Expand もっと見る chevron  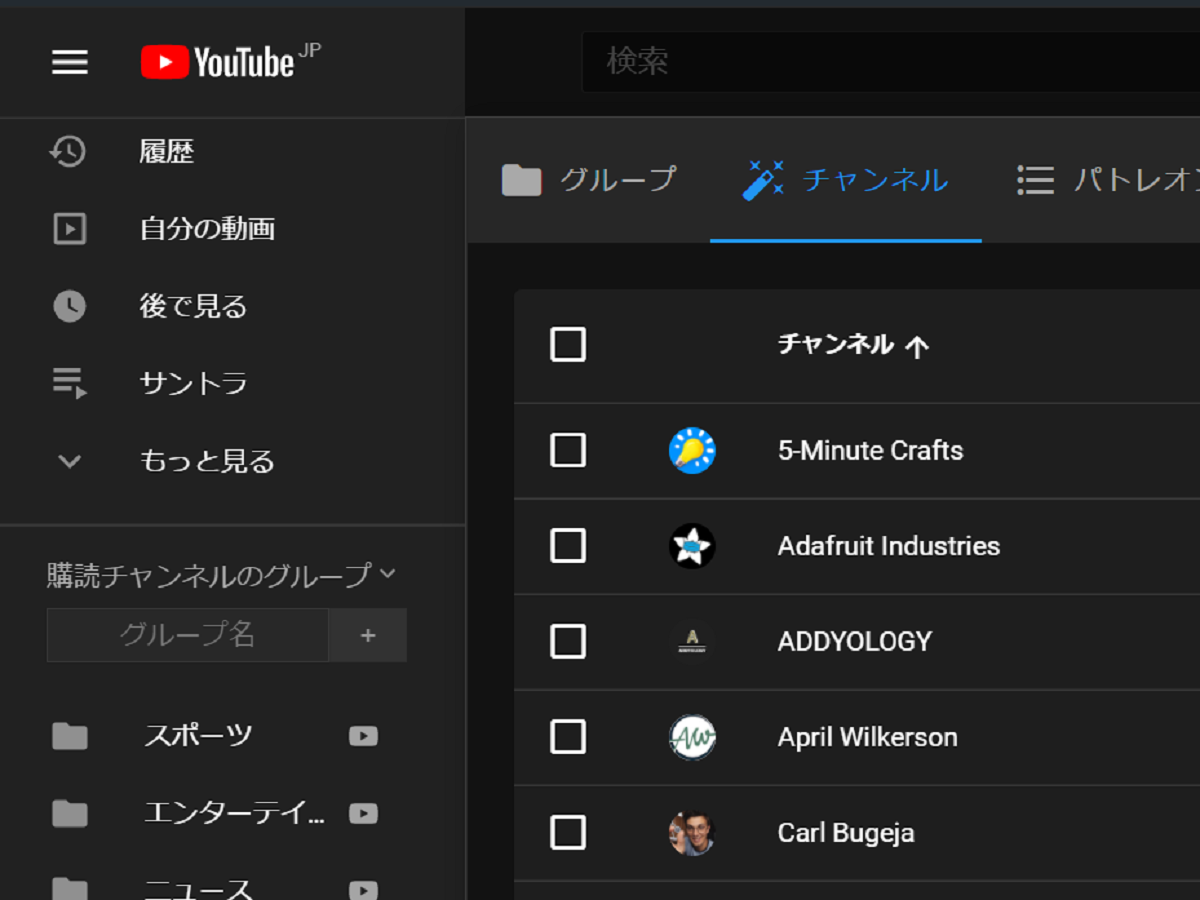coord(69,461)
